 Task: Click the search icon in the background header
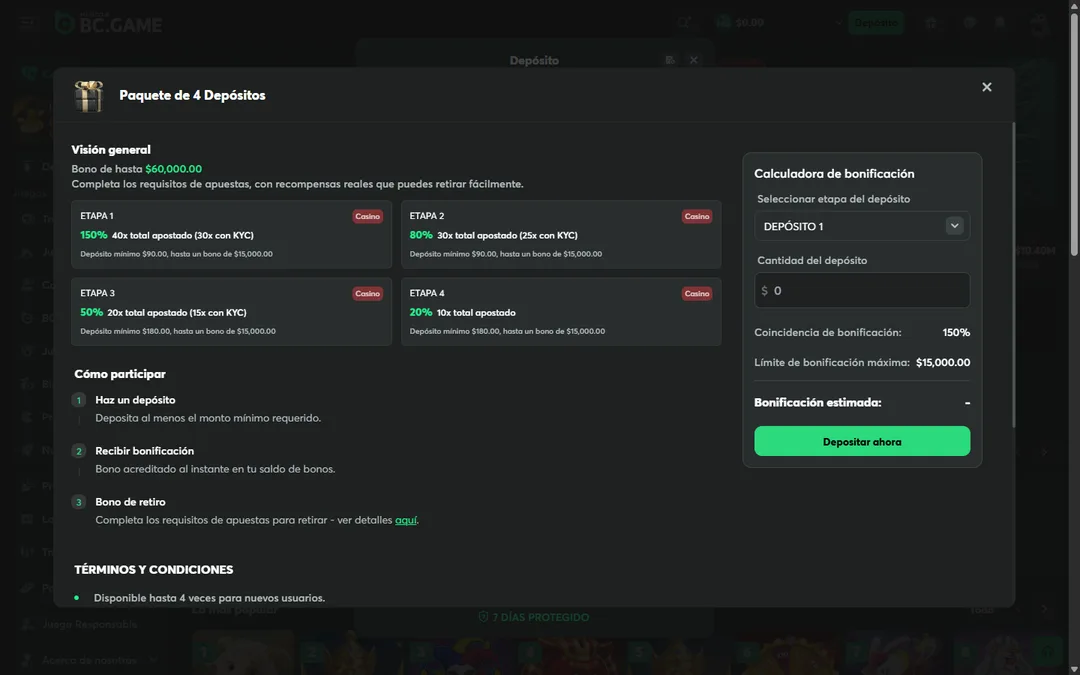pos(684,23)
